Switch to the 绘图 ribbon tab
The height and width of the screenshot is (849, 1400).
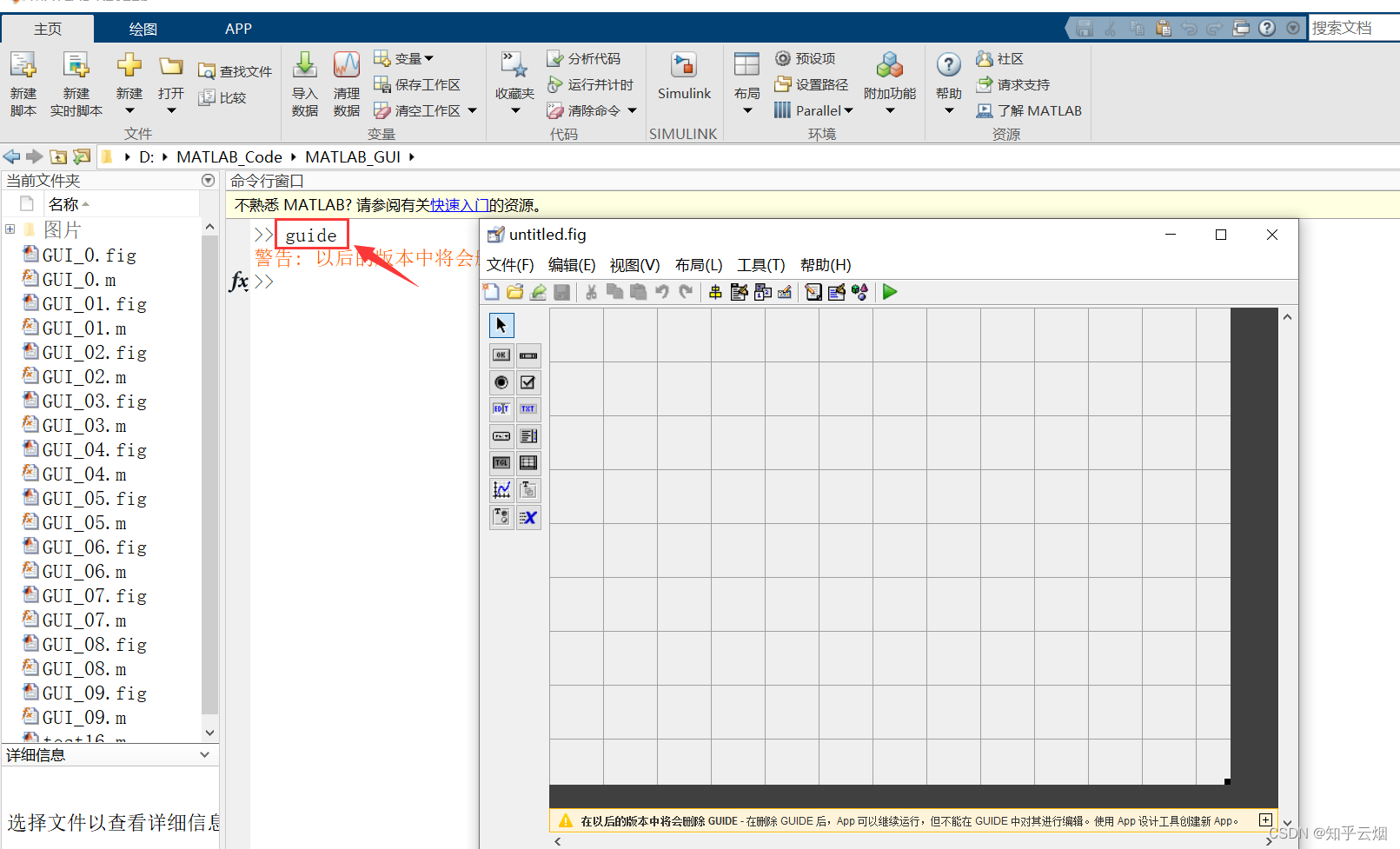tap(142, 28)
